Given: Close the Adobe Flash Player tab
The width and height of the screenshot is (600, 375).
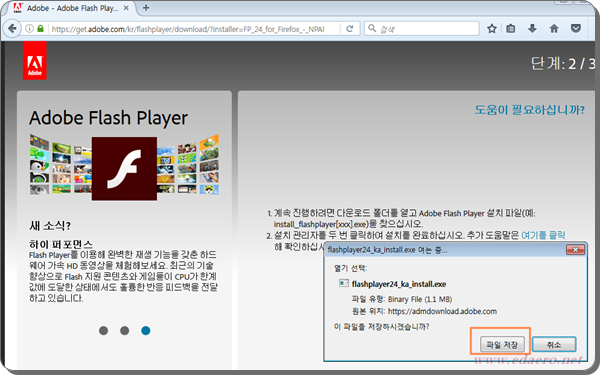Looking at the screenshot, I should click(126, 8).
